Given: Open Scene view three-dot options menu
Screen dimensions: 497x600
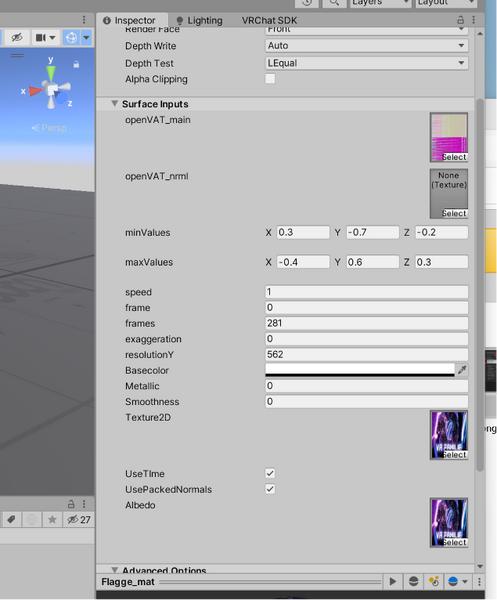Looking at the screenshot, I should coord(84,20).
